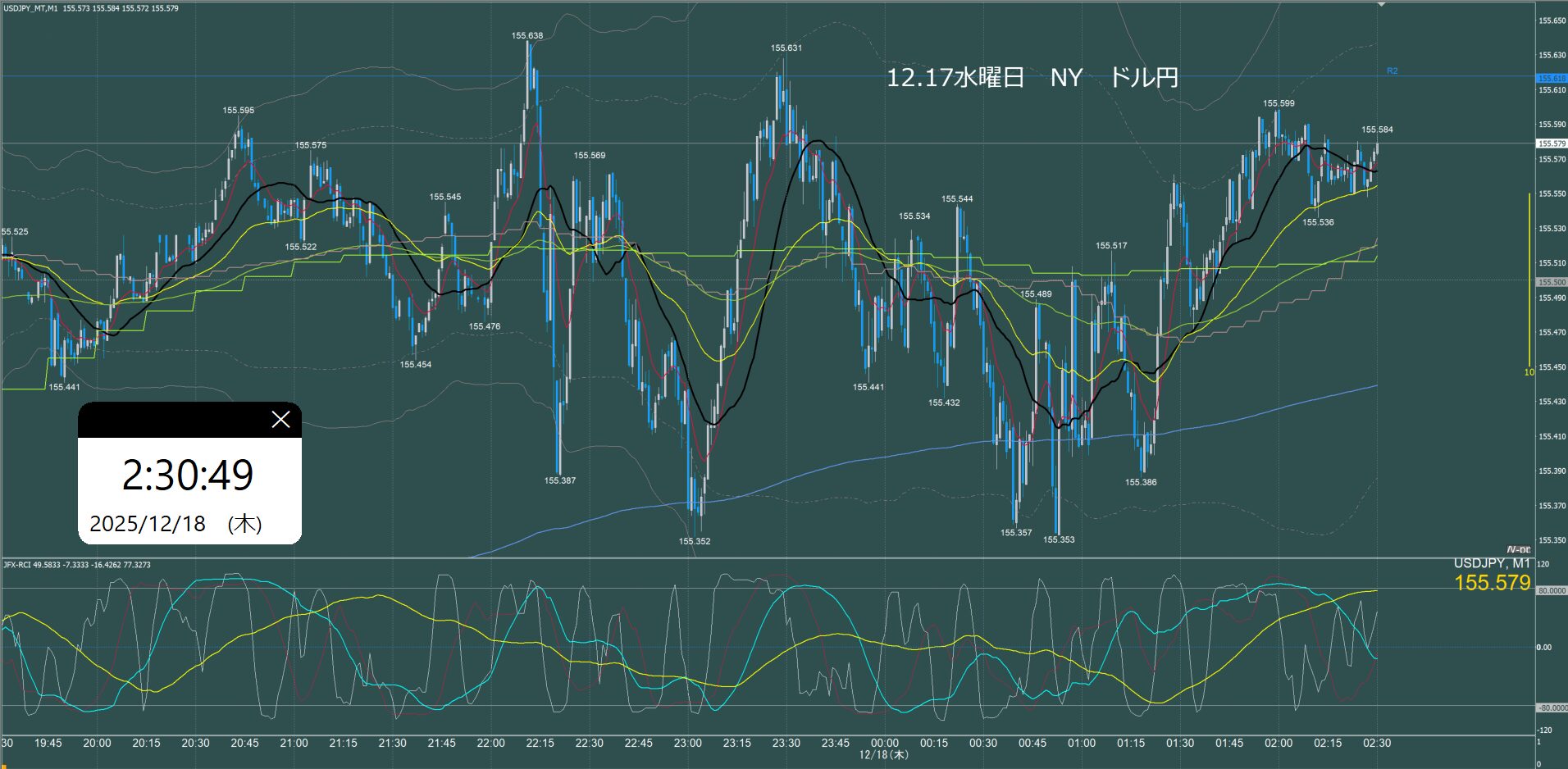Click the 12/18(木) date marker on time axis
Image resolution: width=1568 pixels, height=769 pixels.
point(883,754)
